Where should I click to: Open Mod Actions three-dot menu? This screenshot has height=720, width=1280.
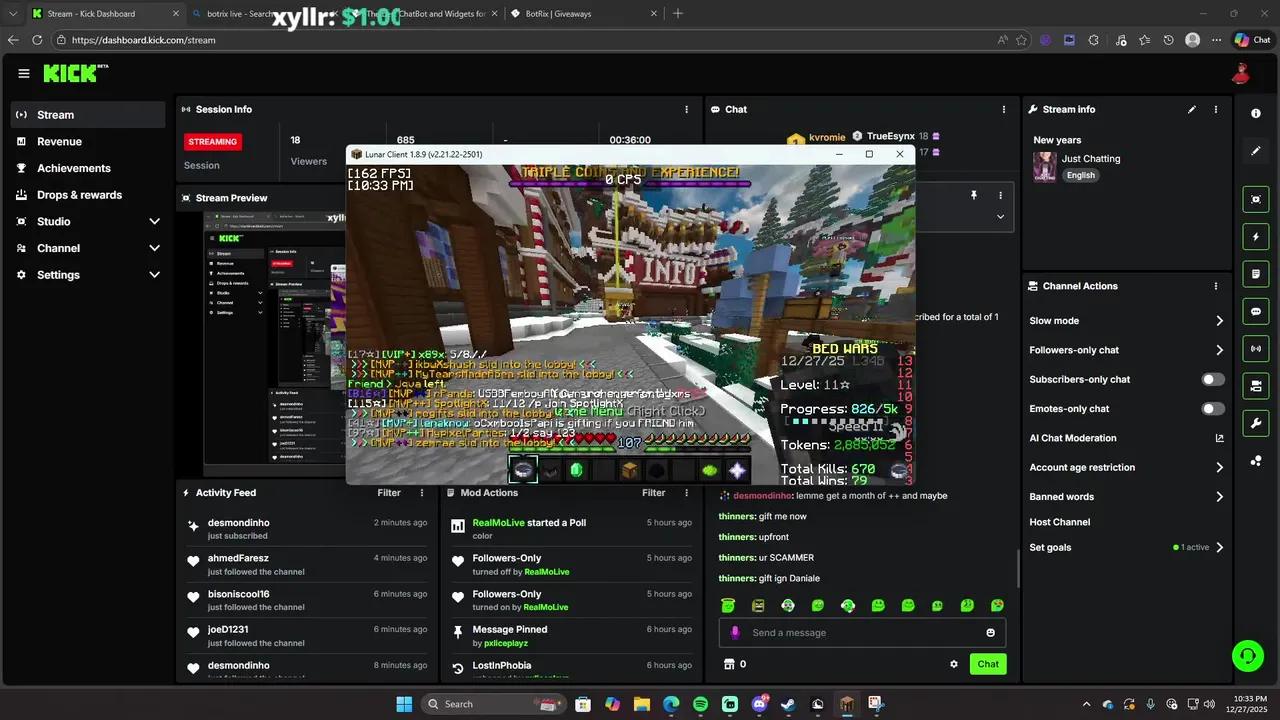pyautogui.click(x=686, y=493)
